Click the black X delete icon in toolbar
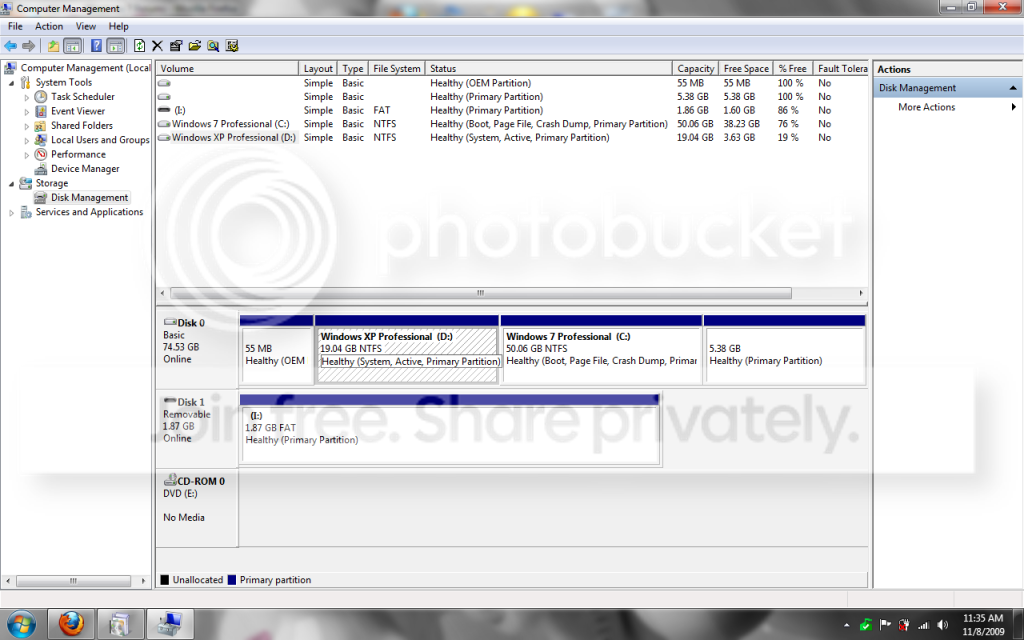Viewport: 1024px width, 640px height. (157, 46)
